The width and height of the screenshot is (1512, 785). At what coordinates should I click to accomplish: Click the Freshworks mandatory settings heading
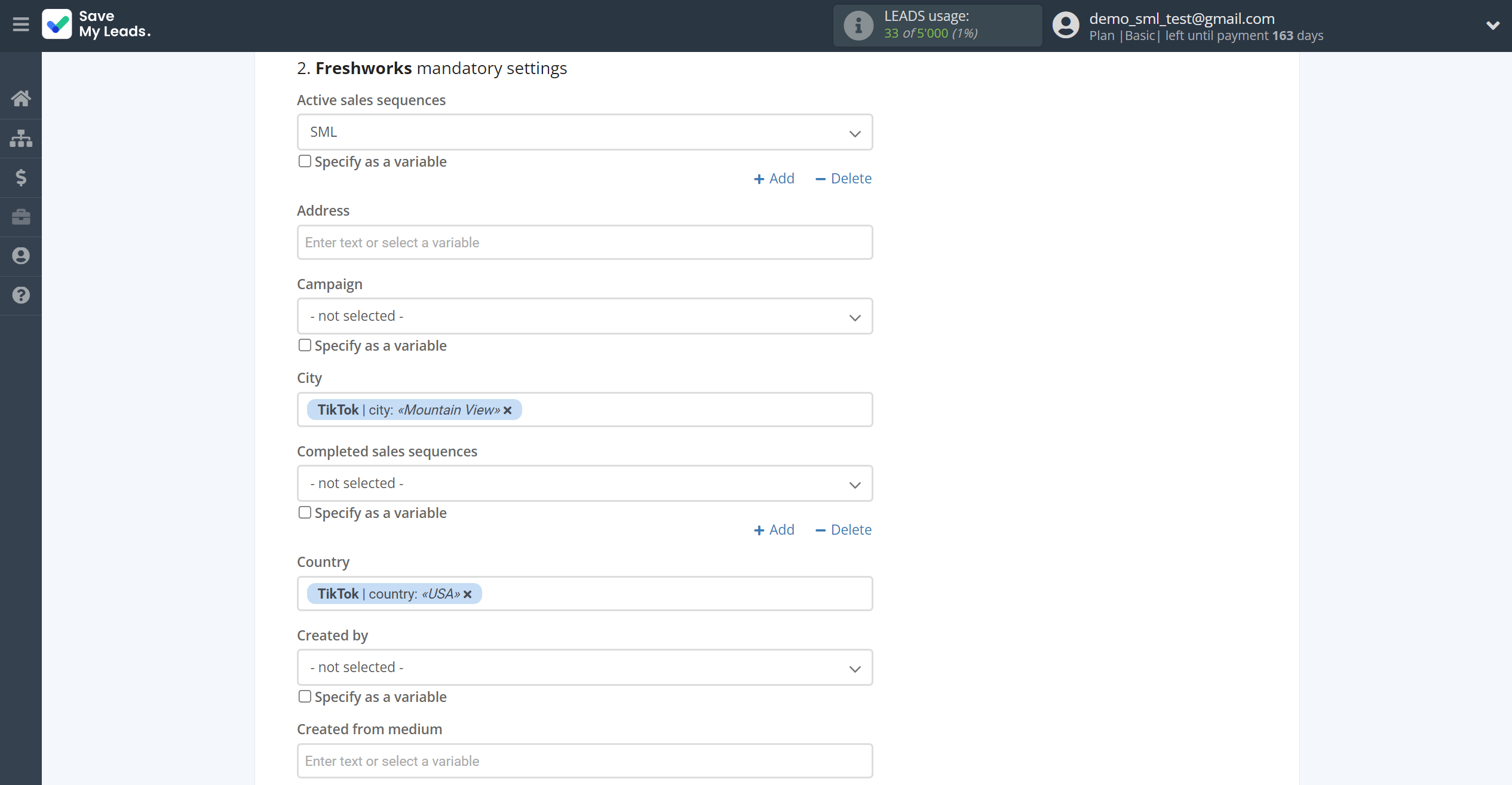432,69
